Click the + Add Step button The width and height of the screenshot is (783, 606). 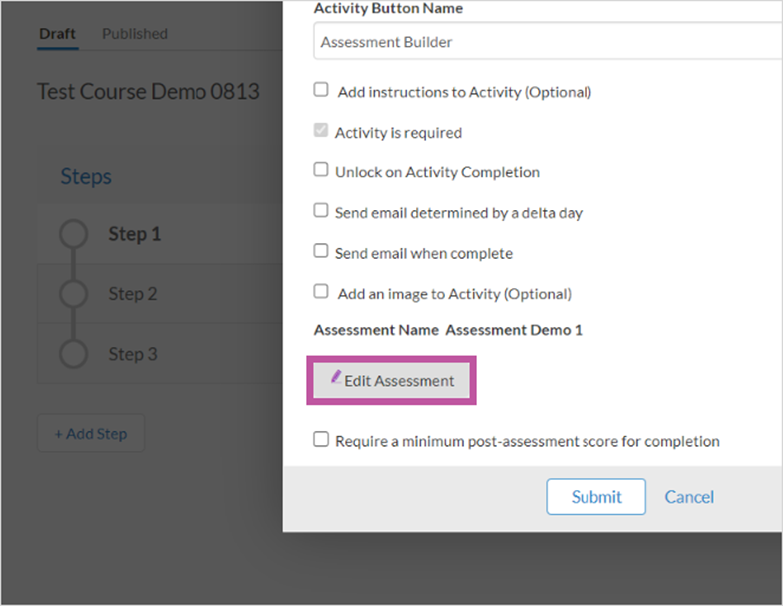pos(91,433)
